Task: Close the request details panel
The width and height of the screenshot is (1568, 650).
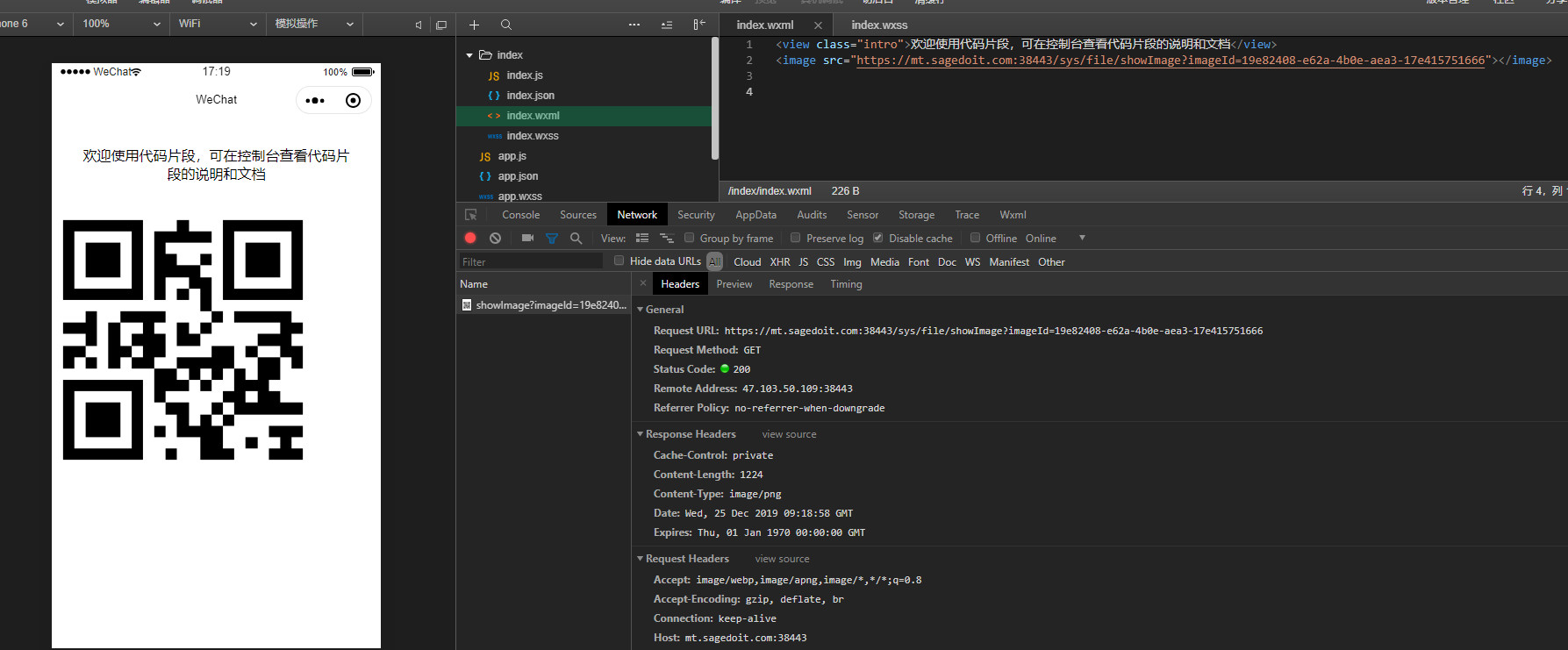Action: point(643,283)
